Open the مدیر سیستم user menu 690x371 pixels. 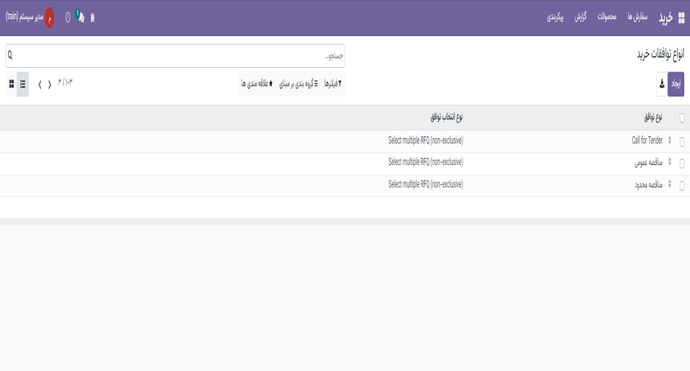[24, 17]
